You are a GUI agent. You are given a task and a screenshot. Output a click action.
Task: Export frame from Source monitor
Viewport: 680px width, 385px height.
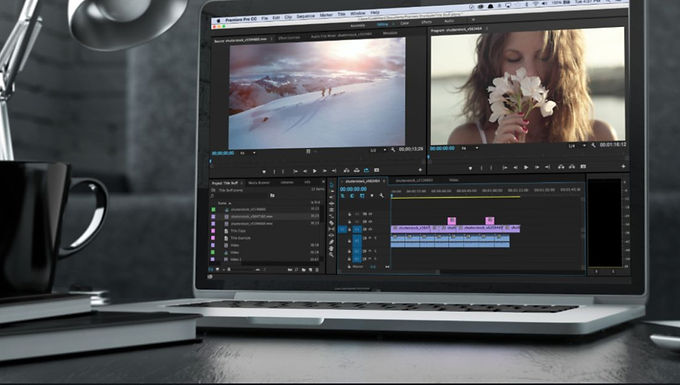pos(376,170)
